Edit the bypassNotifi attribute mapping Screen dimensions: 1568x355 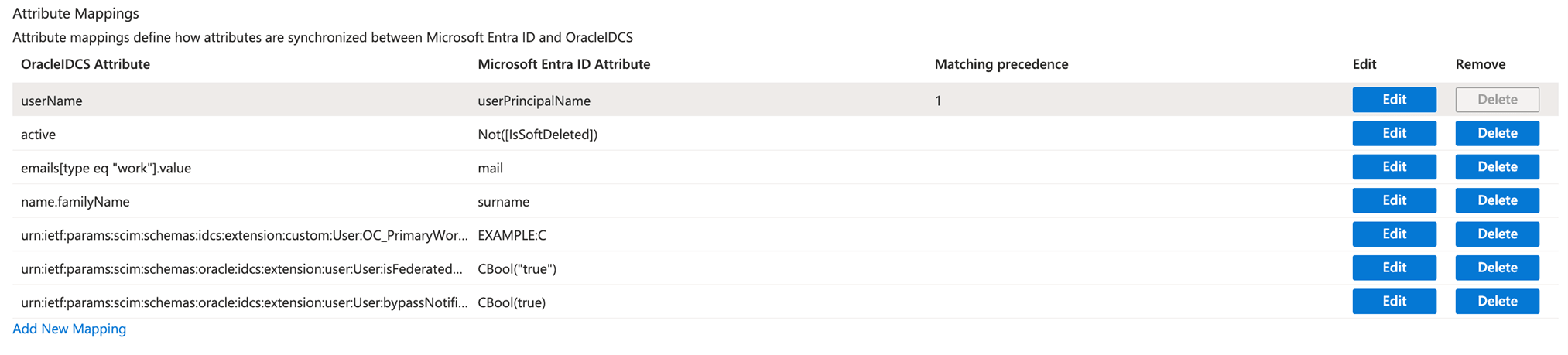pyautogui.click(x=1394, y=302)
